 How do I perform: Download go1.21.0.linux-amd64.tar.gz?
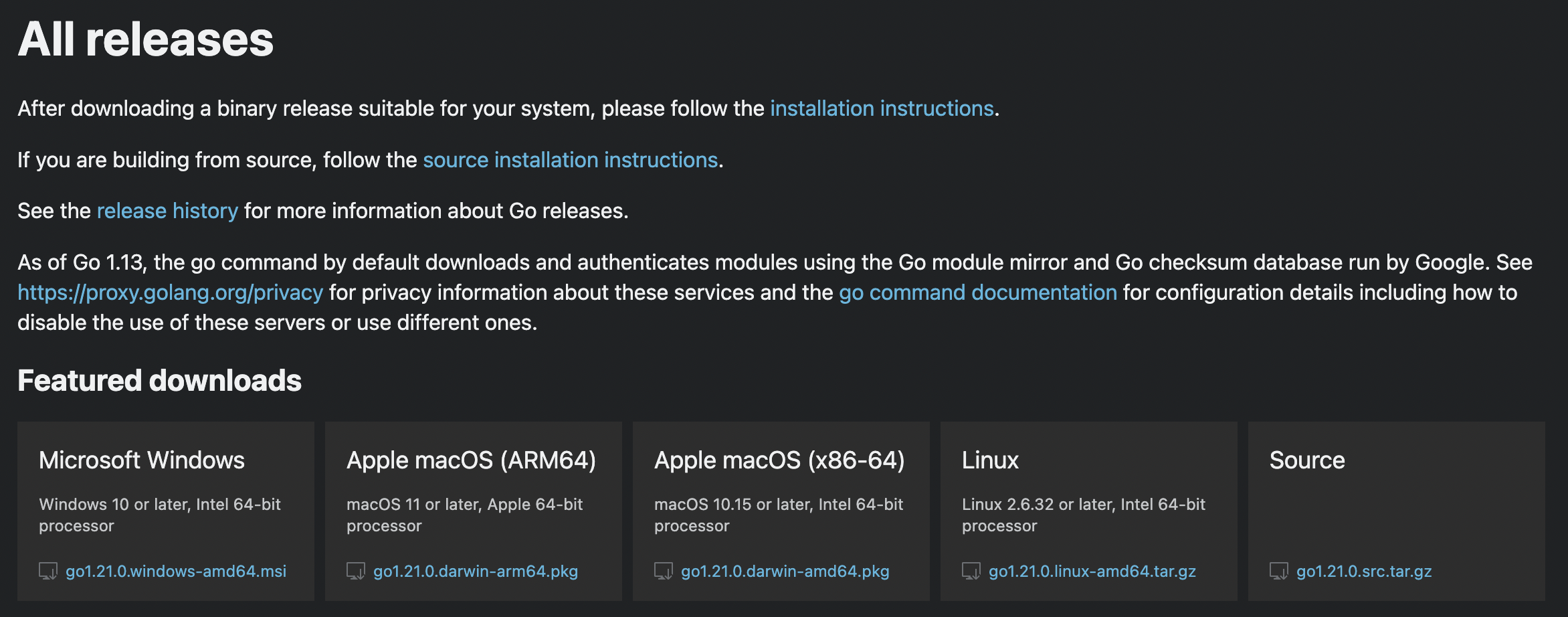click(1092, 571)
